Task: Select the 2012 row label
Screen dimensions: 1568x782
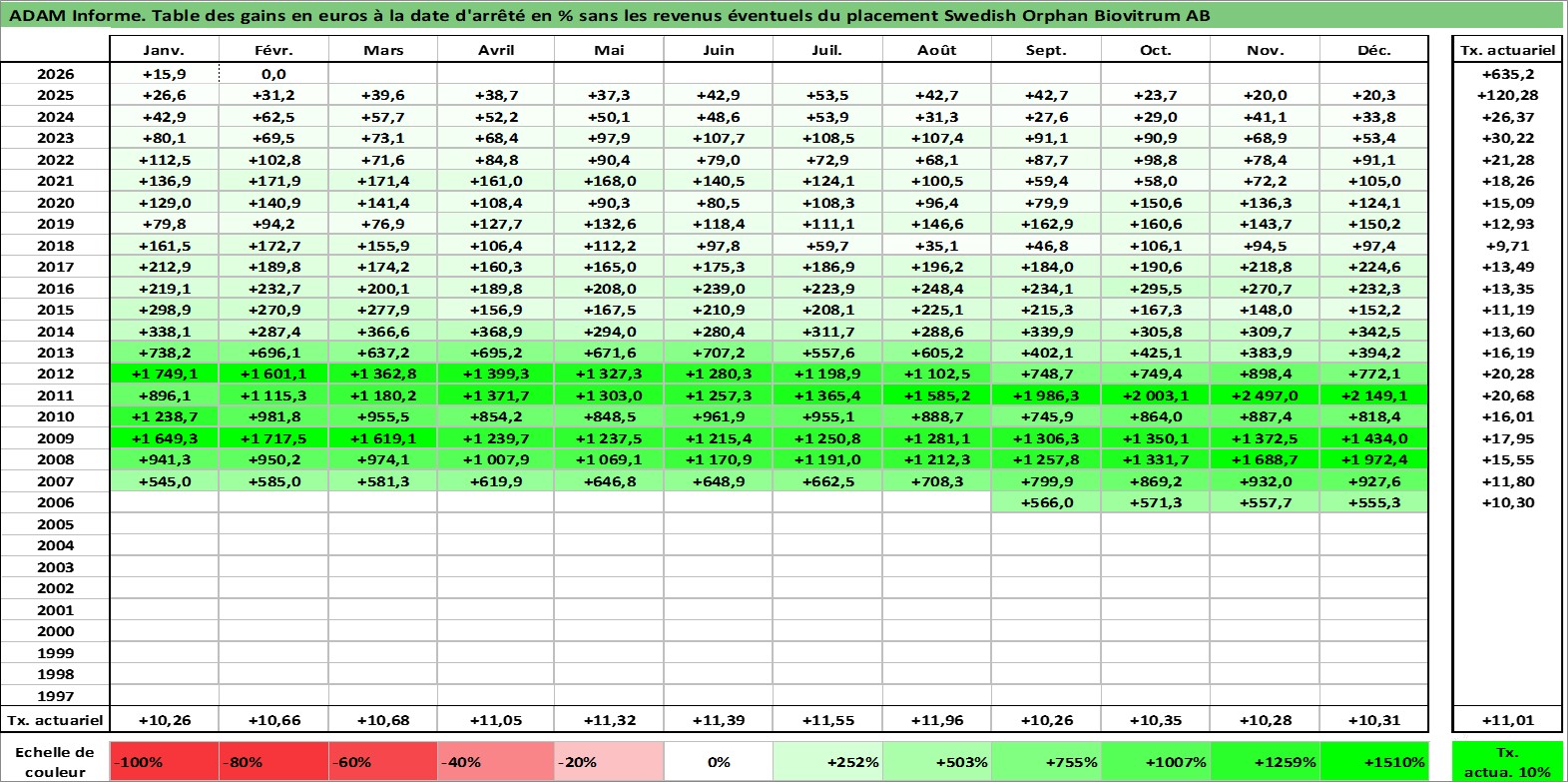Action: (55, 374)
